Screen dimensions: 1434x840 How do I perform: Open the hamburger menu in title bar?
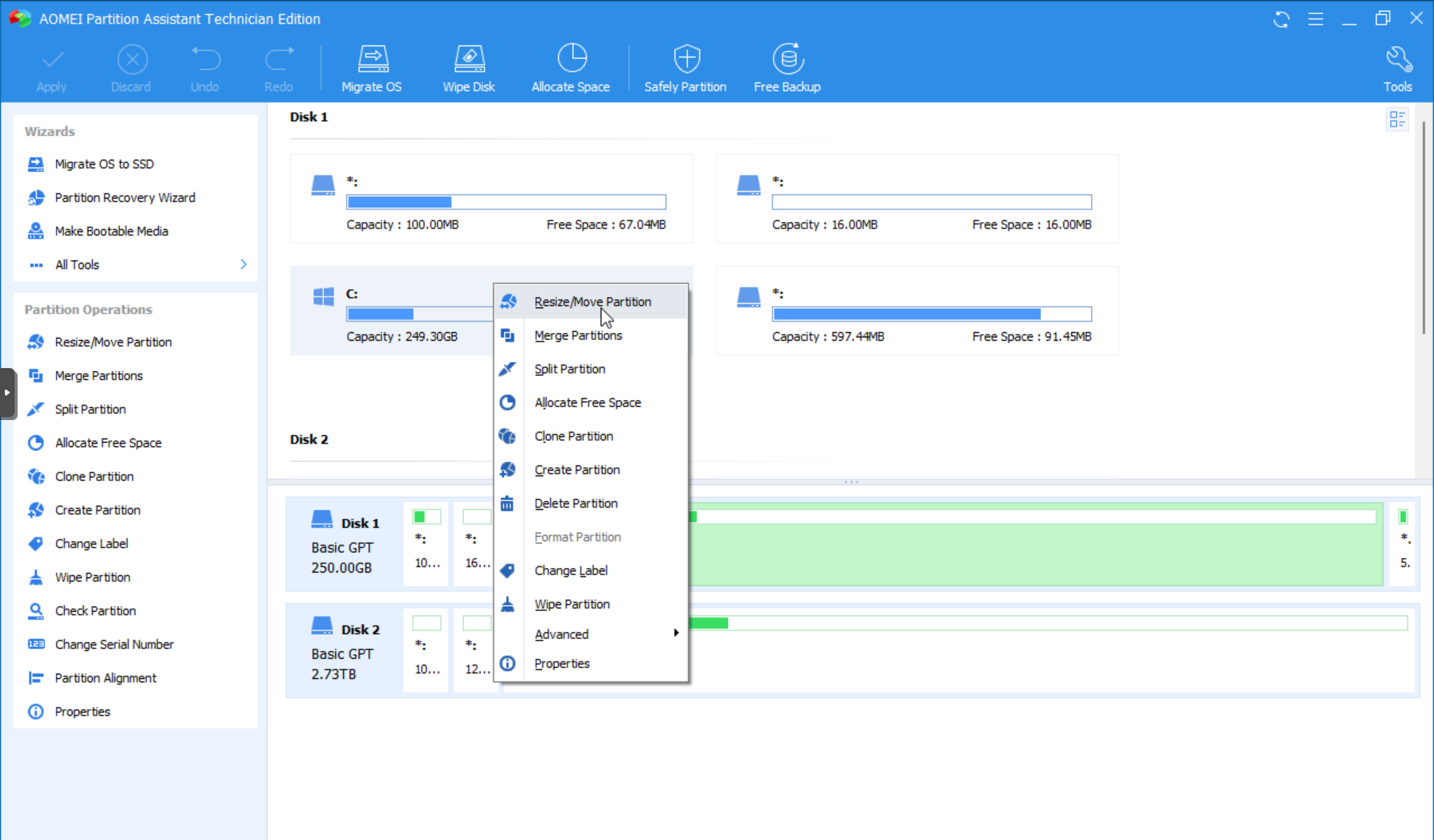coord(1315,19)
